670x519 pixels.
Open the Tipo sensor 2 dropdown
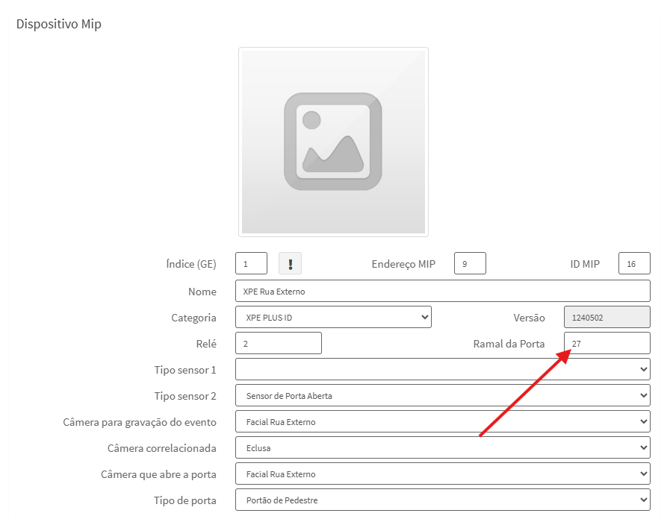tap(442, 395)
